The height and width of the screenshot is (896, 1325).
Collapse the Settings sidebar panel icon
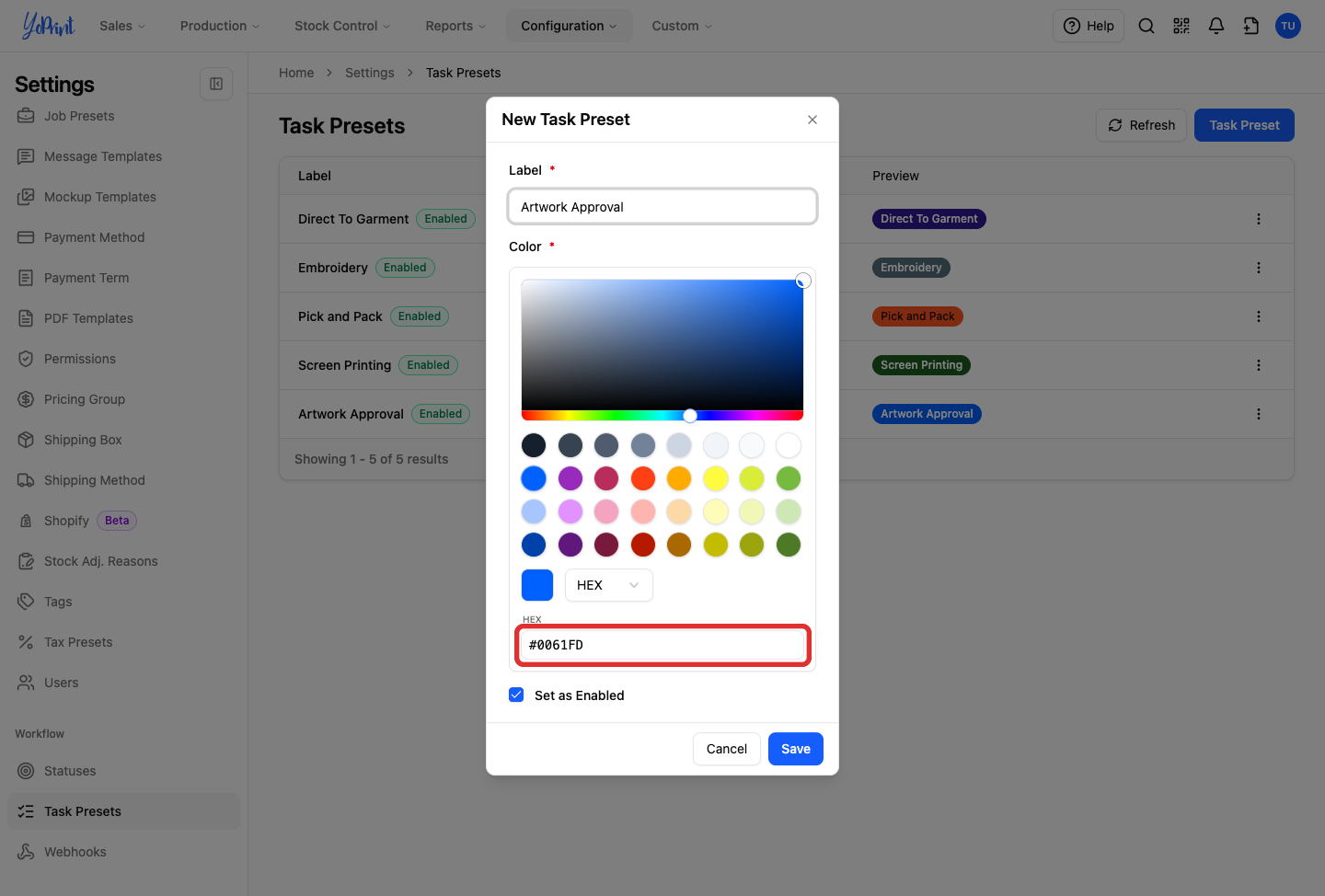coord(216,84)
